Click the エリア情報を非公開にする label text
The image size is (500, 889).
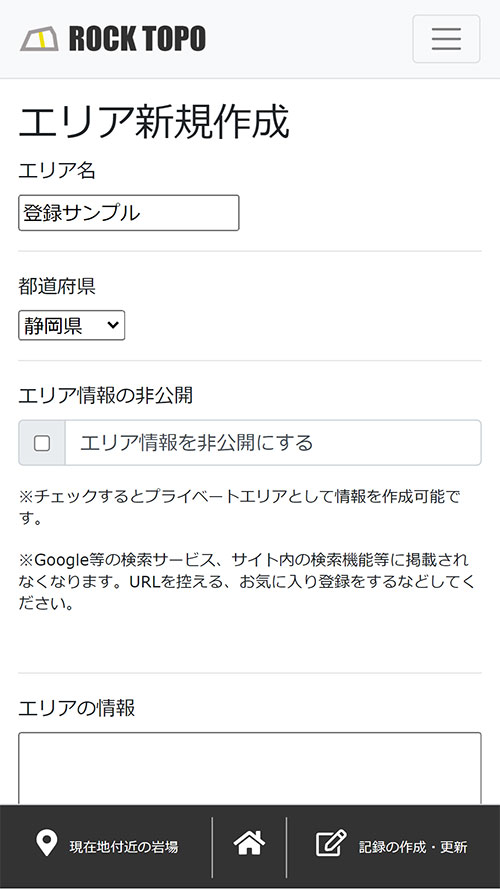pos(196,443)
